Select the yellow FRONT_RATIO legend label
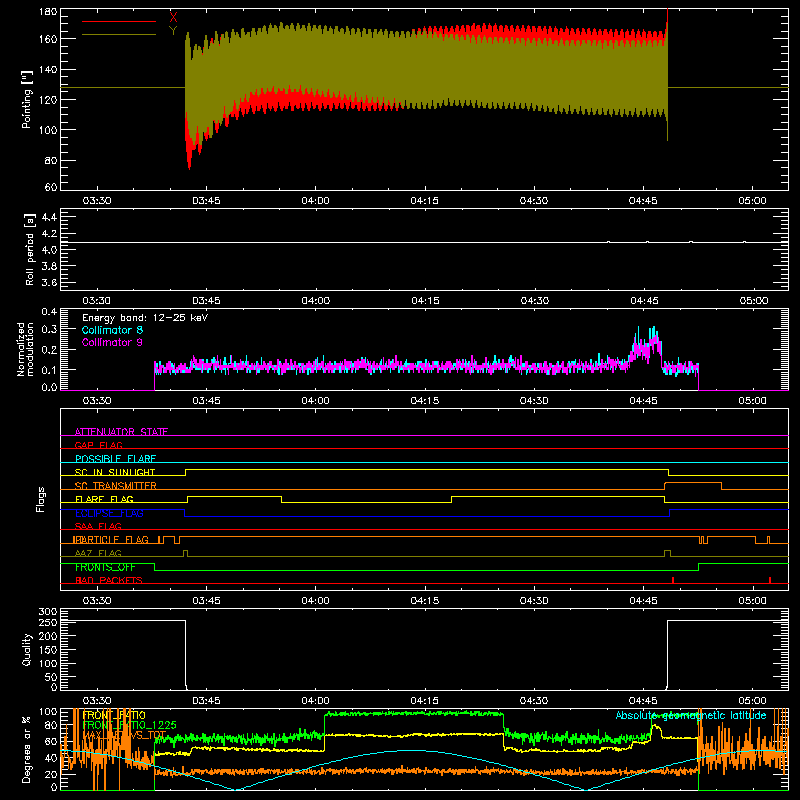 click(x=114, y=715)
